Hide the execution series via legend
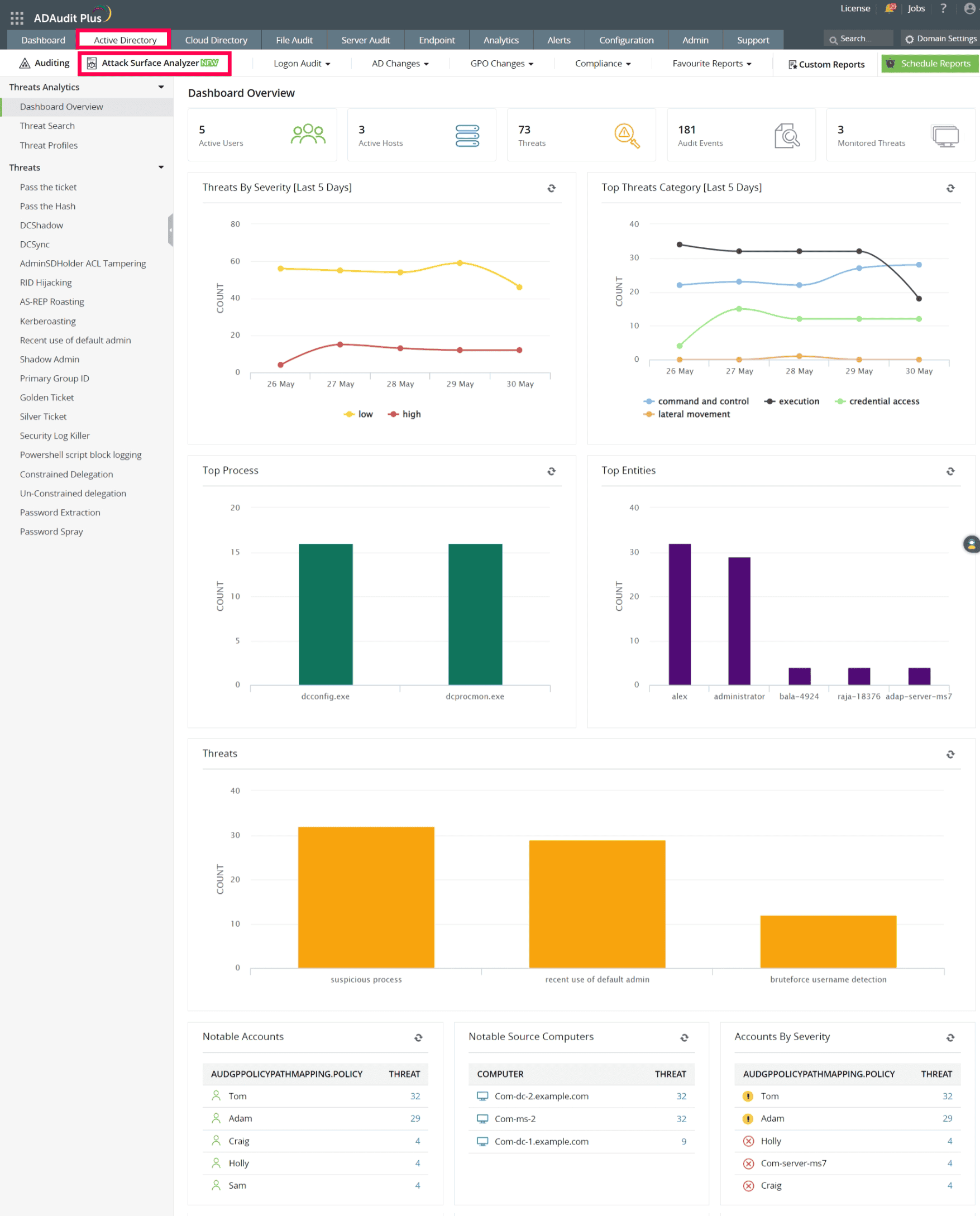 pyautogui.click(x=791, y=401)
